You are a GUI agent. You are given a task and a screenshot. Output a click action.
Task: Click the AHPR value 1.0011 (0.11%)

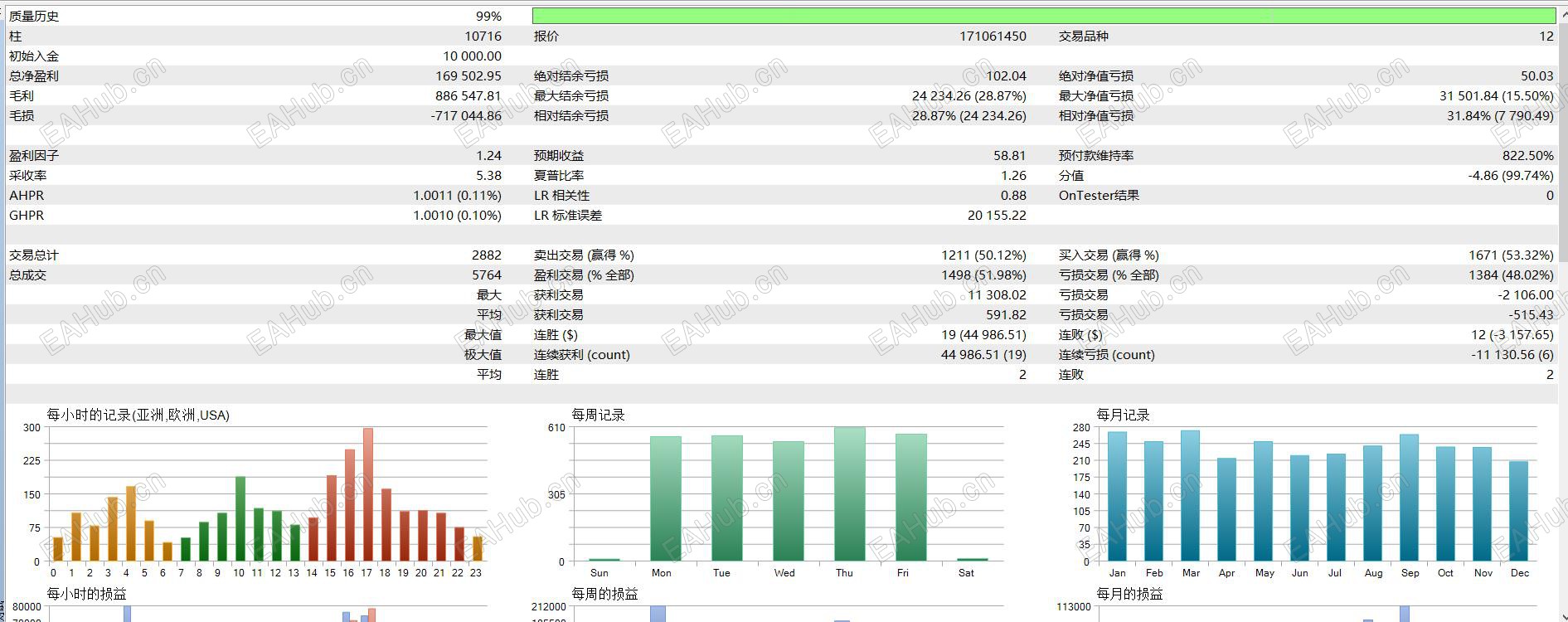coord(457,196)
